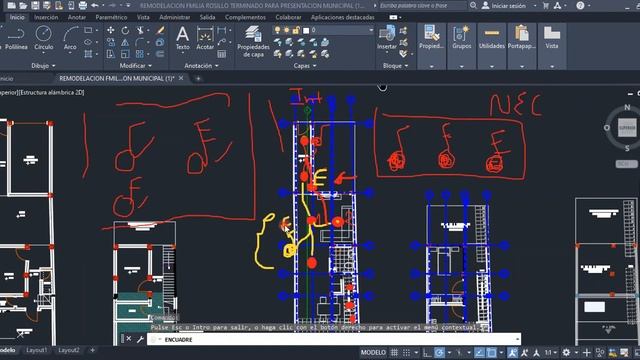The width and height of the screenshot is (640, 360).
Task: Open the Paramétrico ribbon tab
Action: click(x=111, y=17)
